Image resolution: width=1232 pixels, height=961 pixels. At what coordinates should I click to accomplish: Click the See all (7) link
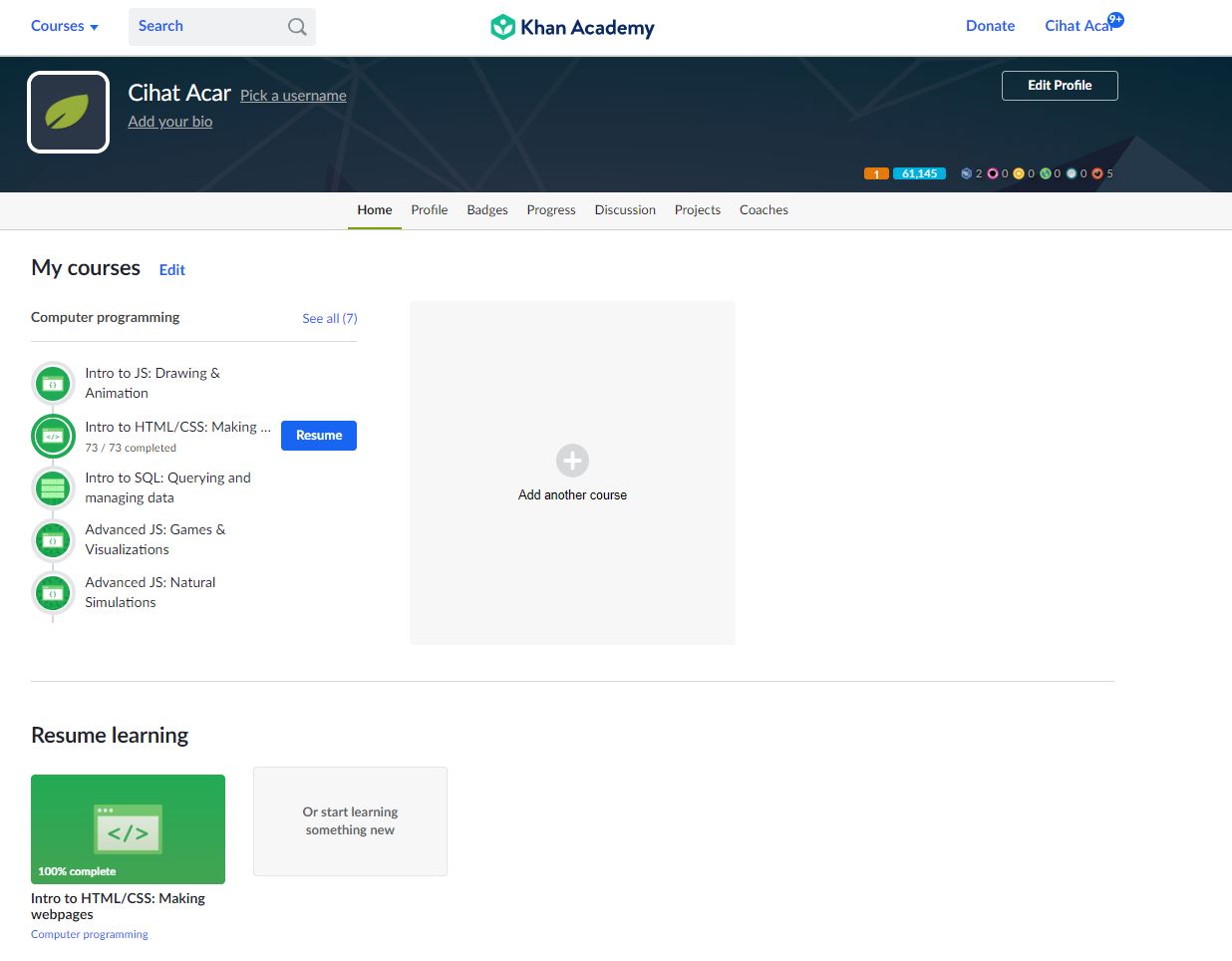330,319
